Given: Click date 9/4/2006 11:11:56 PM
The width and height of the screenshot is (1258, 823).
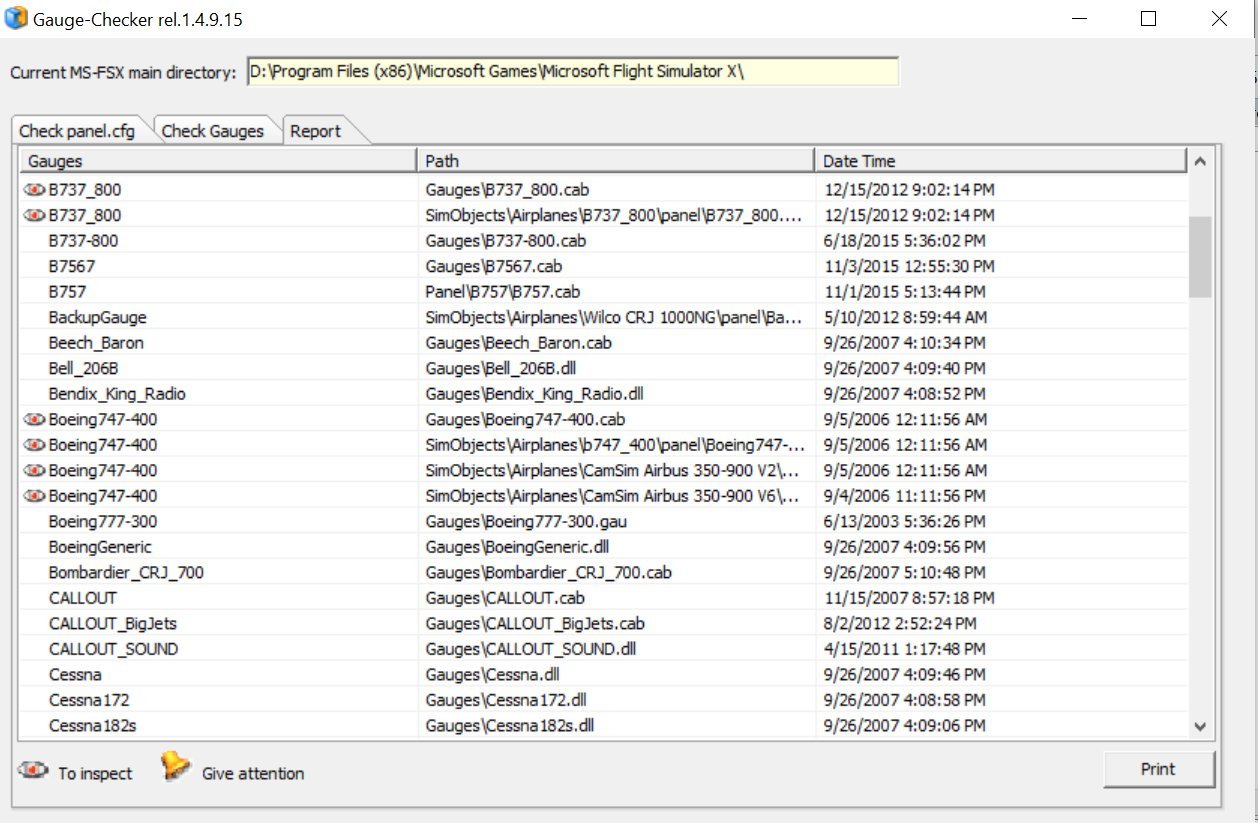Looking at the screenshot, I should [x=905, y=496].
